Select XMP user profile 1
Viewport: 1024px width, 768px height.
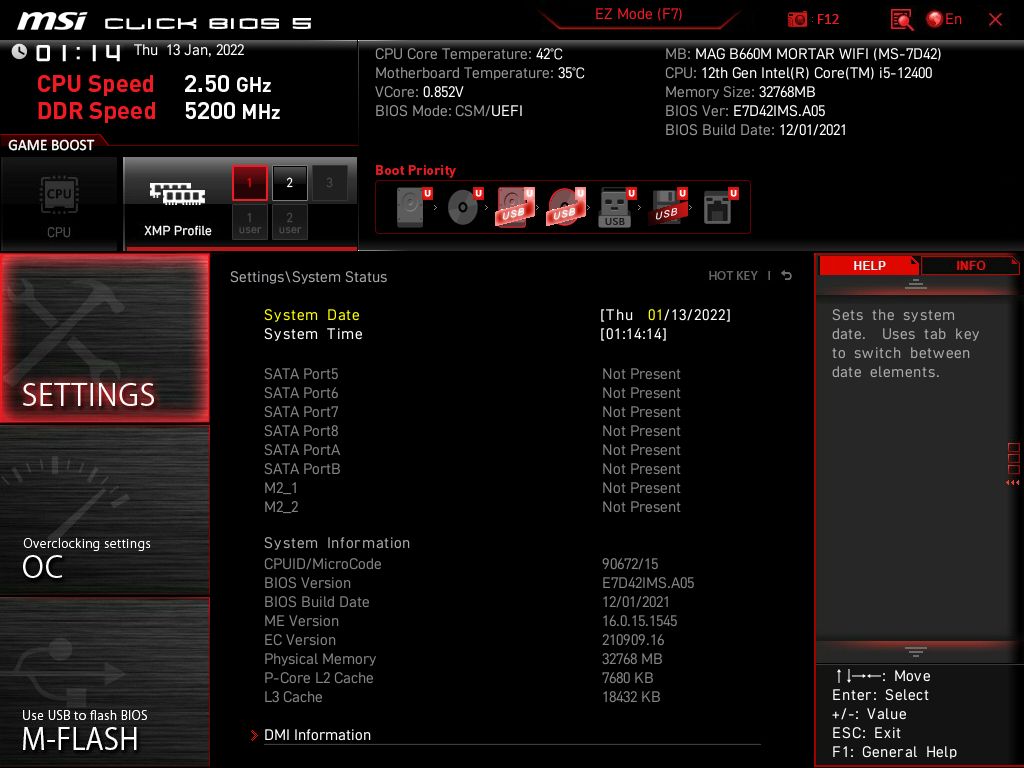pyautogui.click(x=249, y=222)
